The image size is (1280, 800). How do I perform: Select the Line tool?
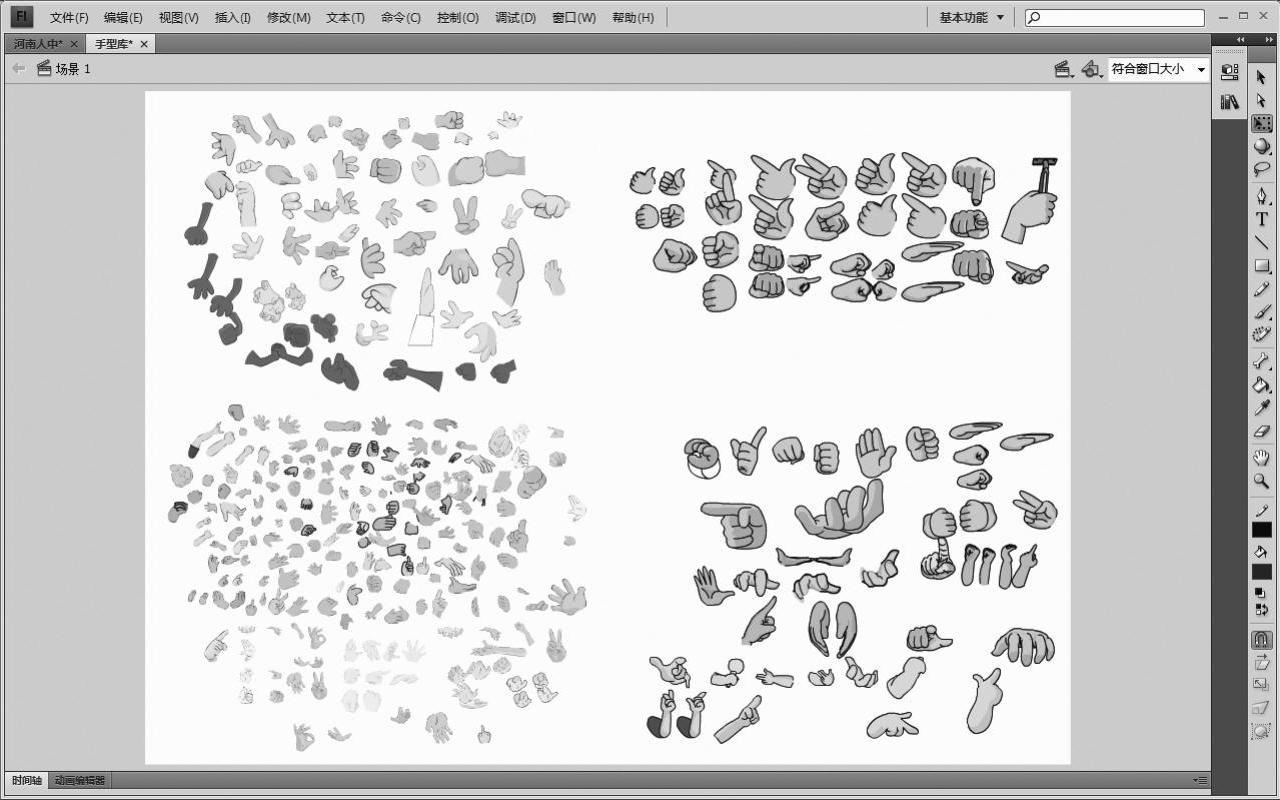(1261, 242)
